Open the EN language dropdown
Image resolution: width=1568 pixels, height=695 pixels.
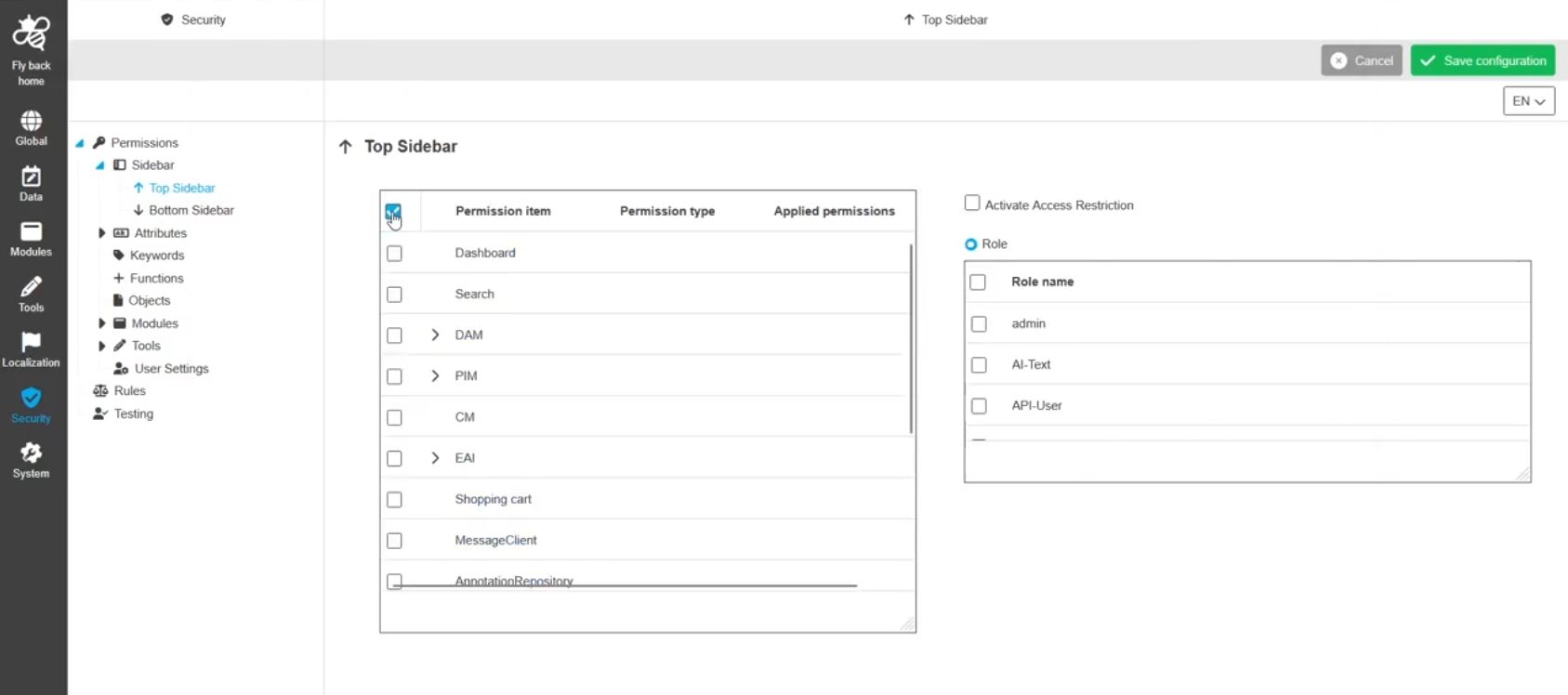tap(1528, 101)
